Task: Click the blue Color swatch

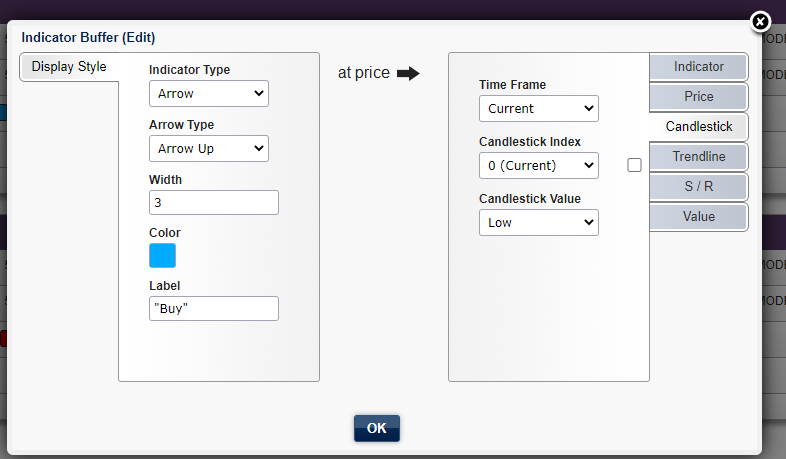Action: pyautogui.click(x=162, y=256)
